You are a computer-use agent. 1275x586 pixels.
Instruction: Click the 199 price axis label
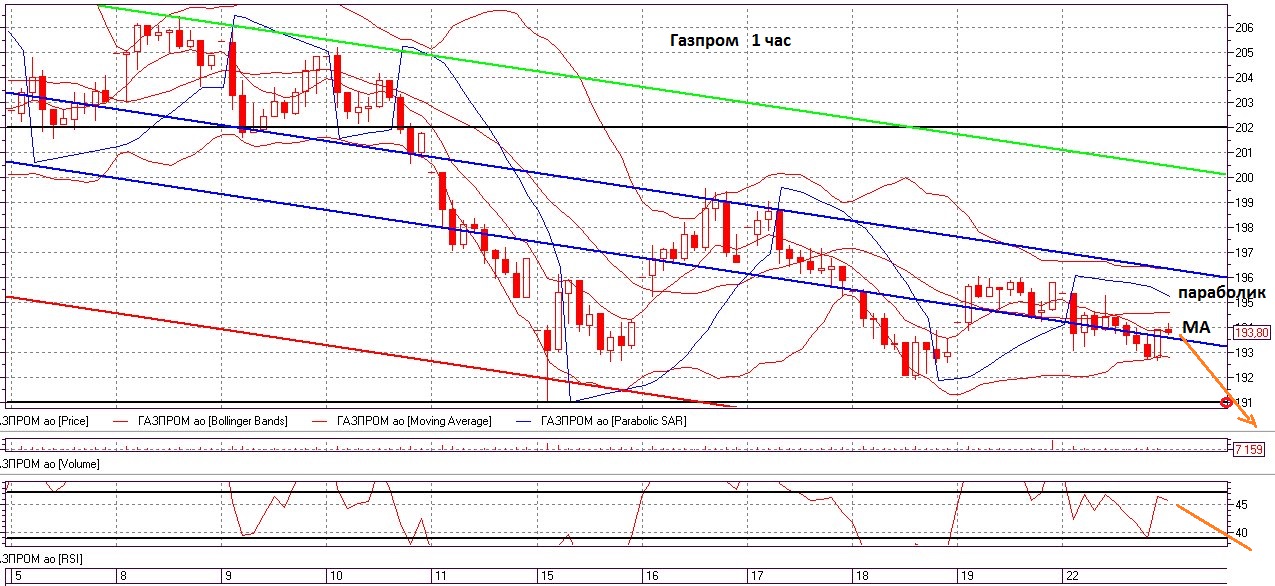[x=1244, y=202]
